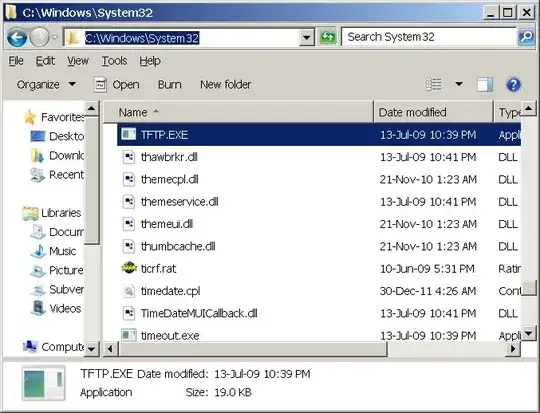Click navigation pane scroll up arrow
Viewport: 540px width, 413px height.
[92, 109]
